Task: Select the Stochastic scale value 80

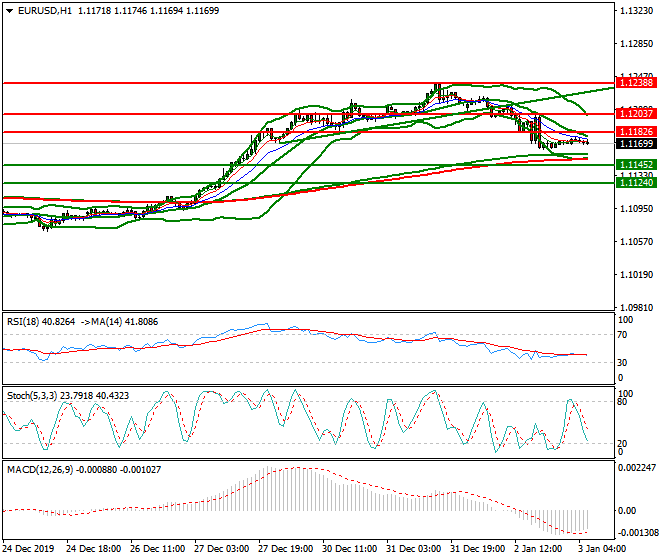Action: click(622, 402)
